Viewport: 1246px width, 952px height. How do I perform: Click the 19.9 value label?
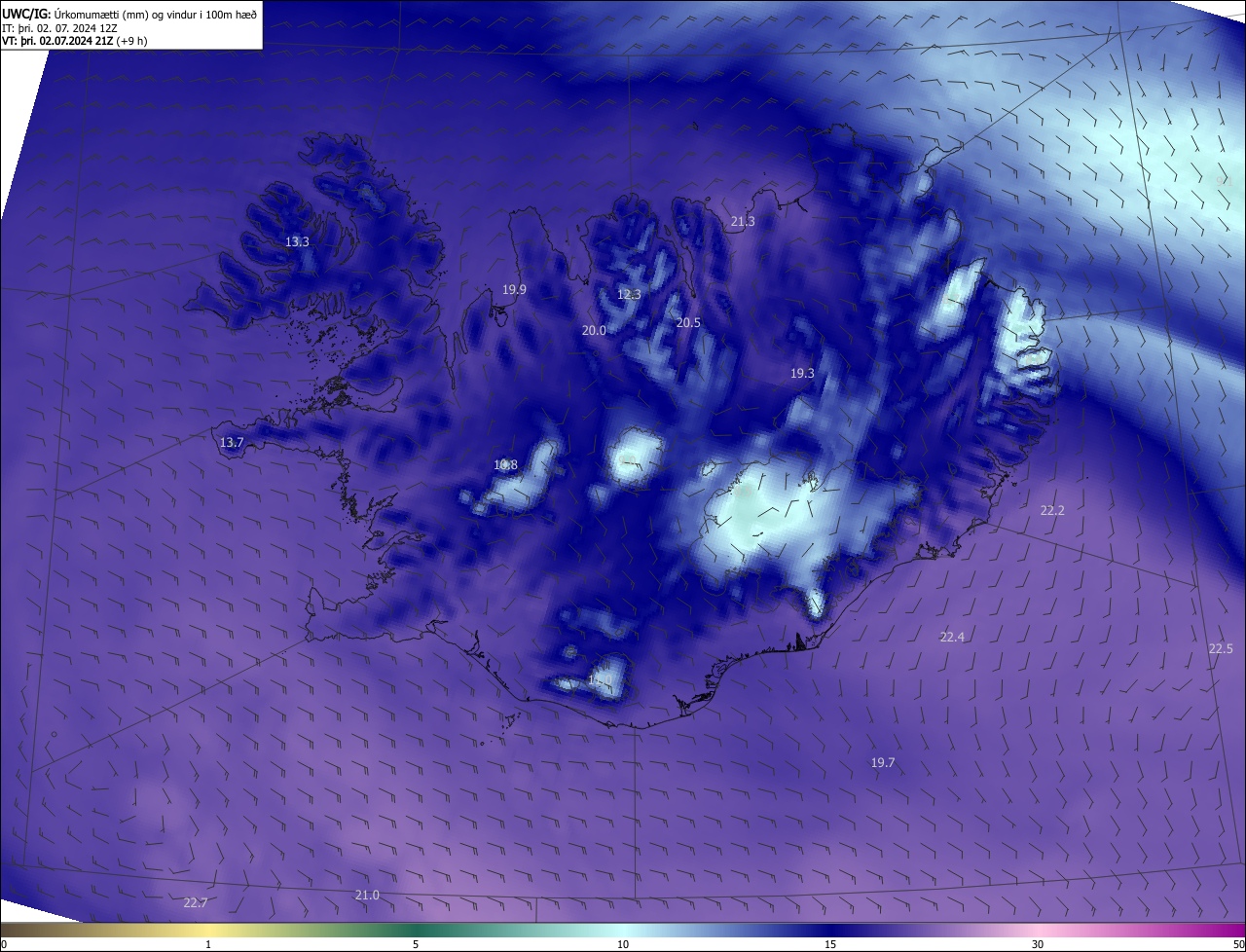coord(514,289)
